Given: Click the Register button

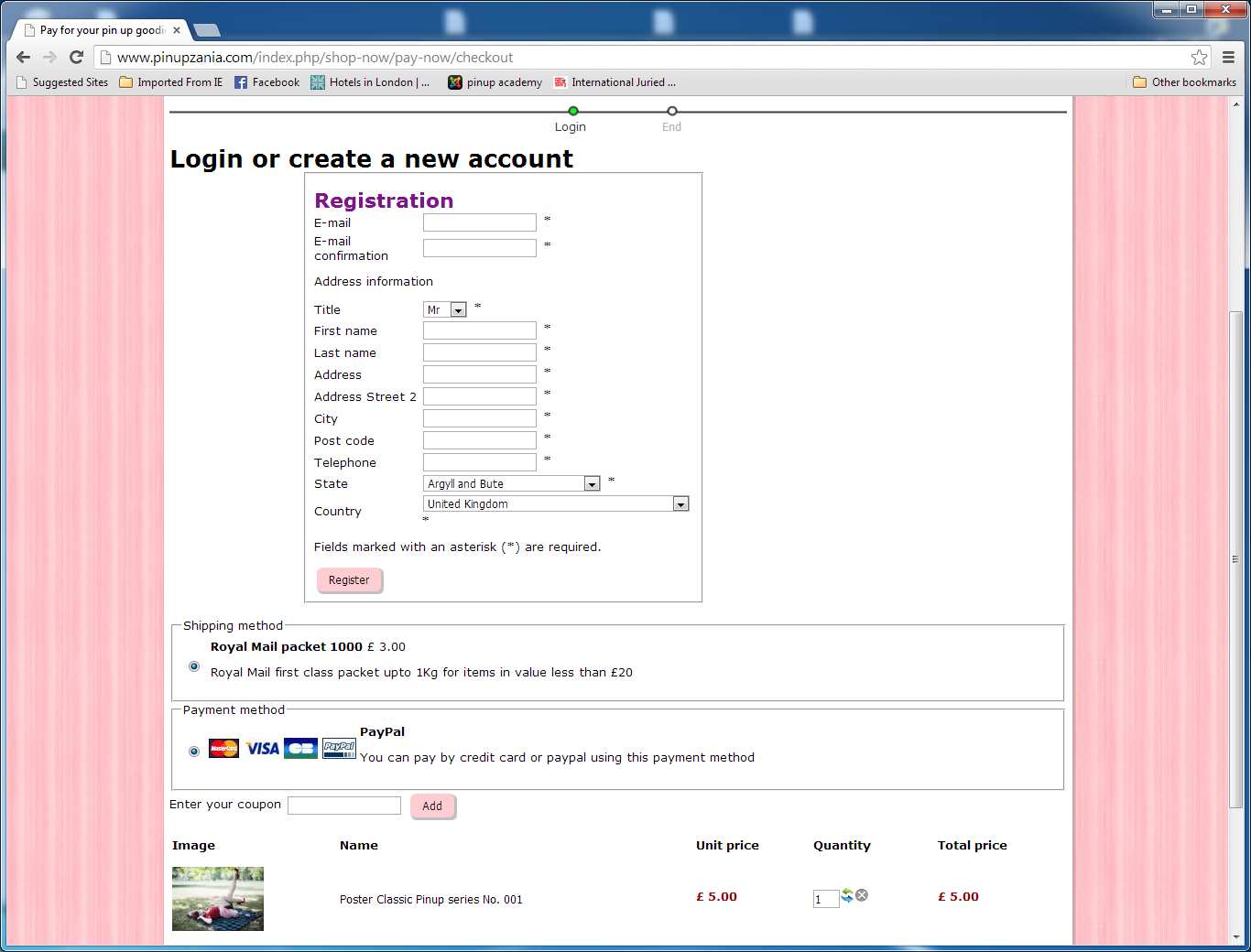Looking at the screenshot, I should [x=349, y=580].
